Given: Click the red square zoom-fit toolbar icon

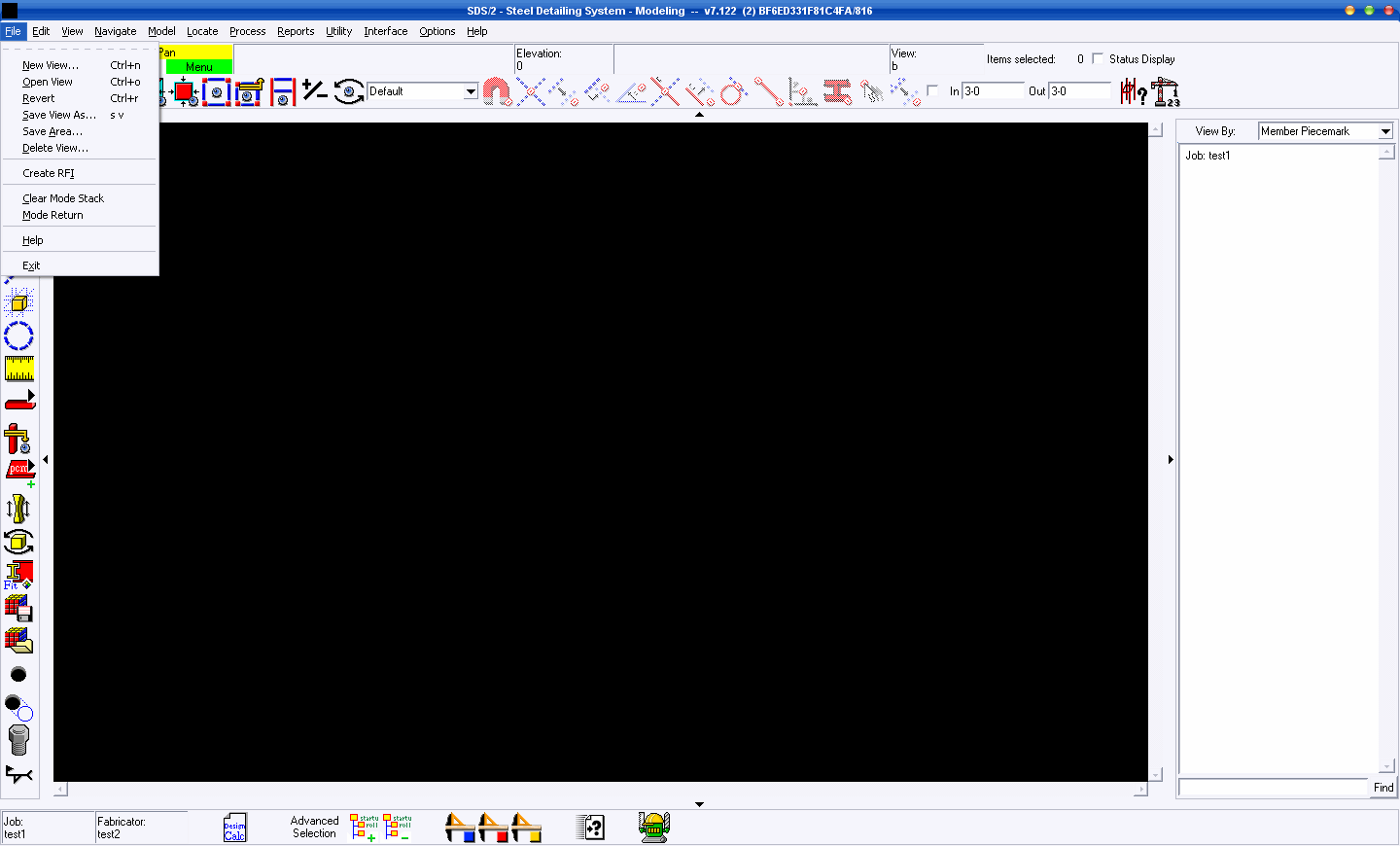Looking at the screenshot, I should [x=184, y=91].
